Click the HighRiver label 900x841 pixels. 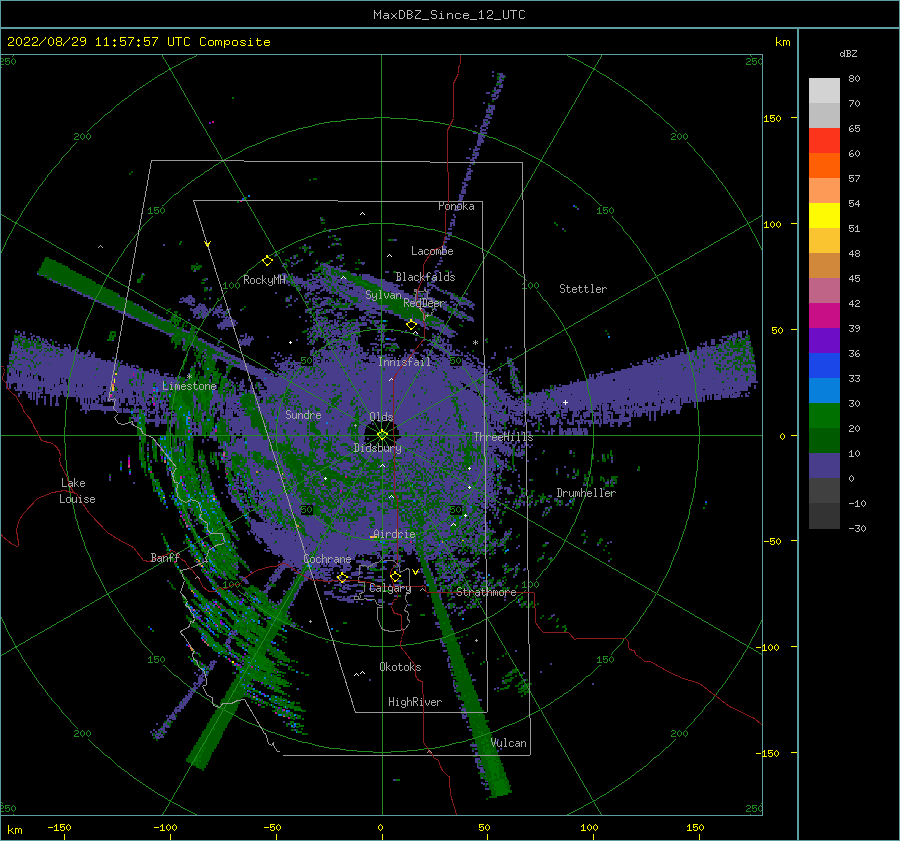(x=415, y=702)
